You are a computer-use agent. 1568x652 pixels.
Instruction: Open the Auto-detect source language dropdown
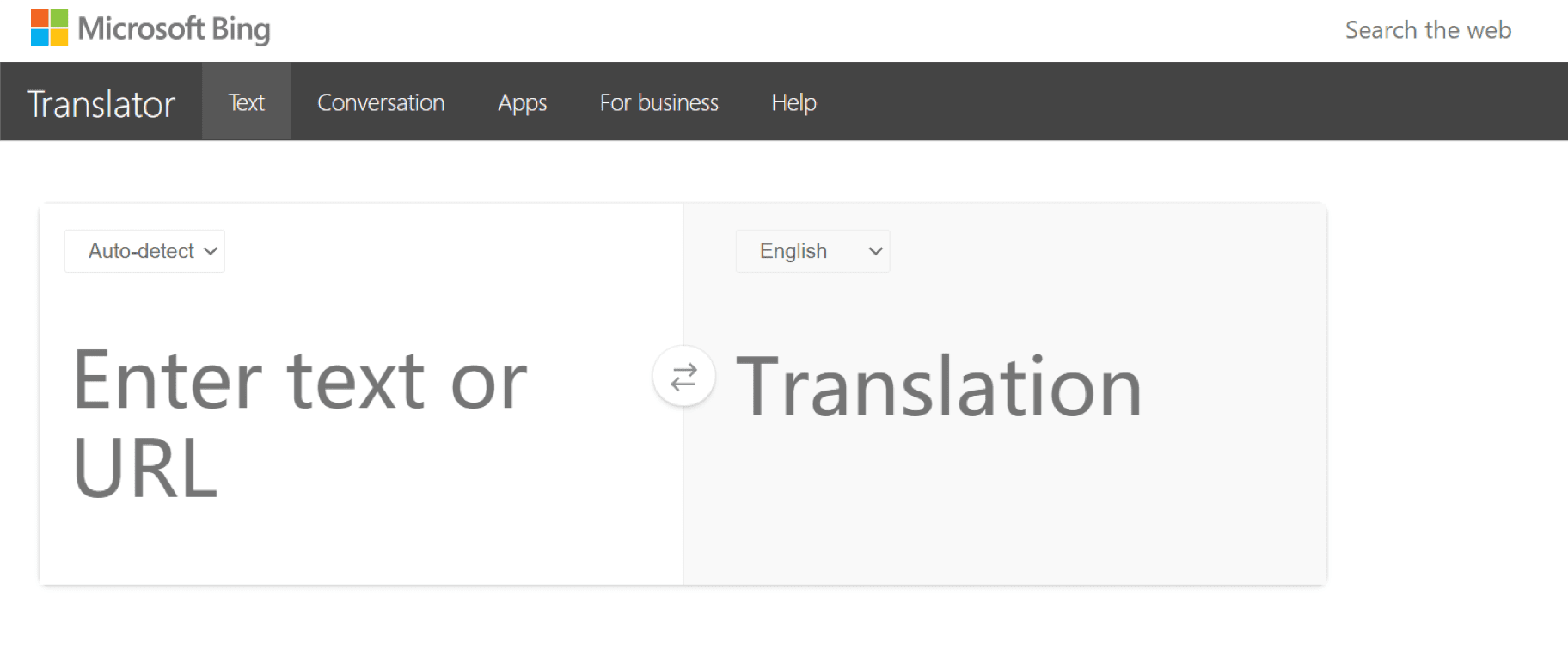pyautogui.click(x=144, y=251)
